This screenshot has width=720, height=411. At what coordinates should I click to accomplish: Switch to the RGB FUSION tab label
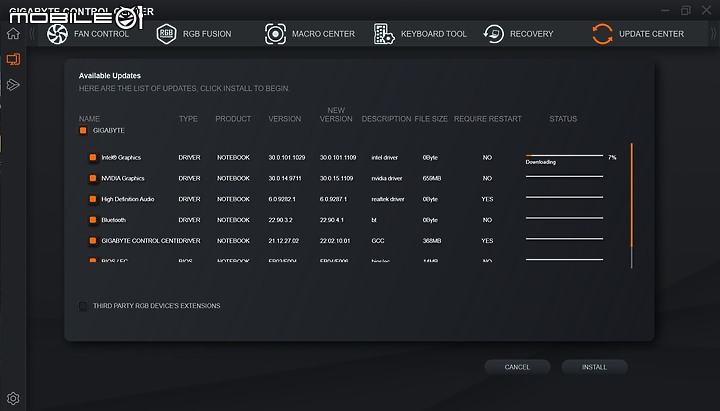pos(207,34)
